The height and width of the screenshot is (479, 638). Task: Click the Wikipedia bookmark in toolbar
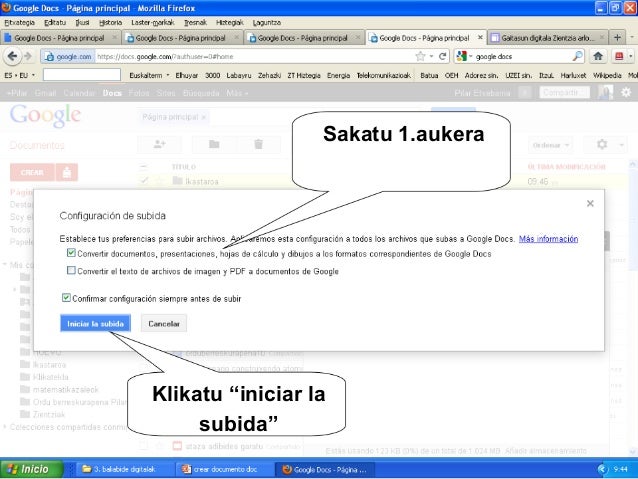(607, 75)
